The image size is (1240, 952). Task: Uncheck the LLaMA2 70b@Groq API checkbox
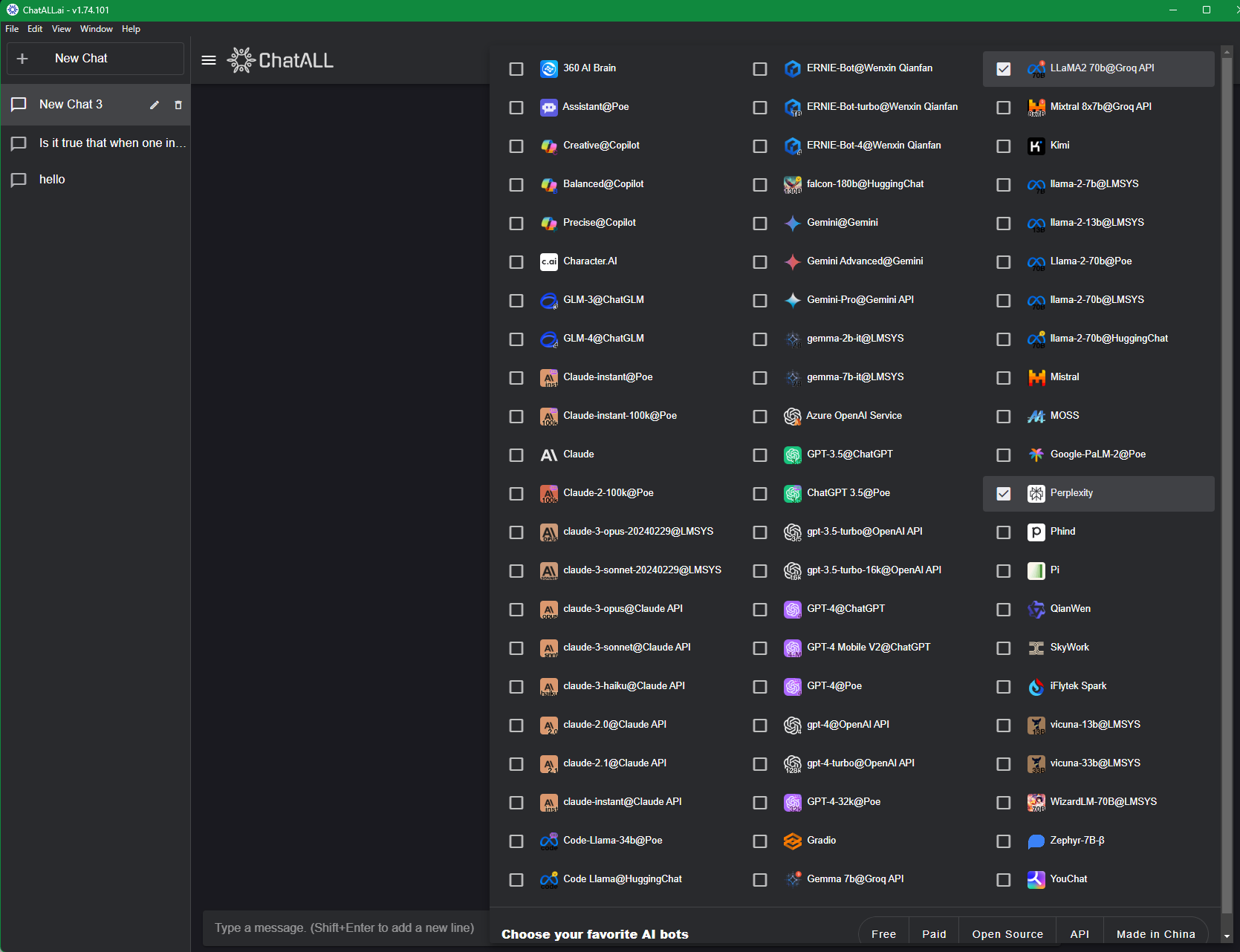tap(1004, 69)
